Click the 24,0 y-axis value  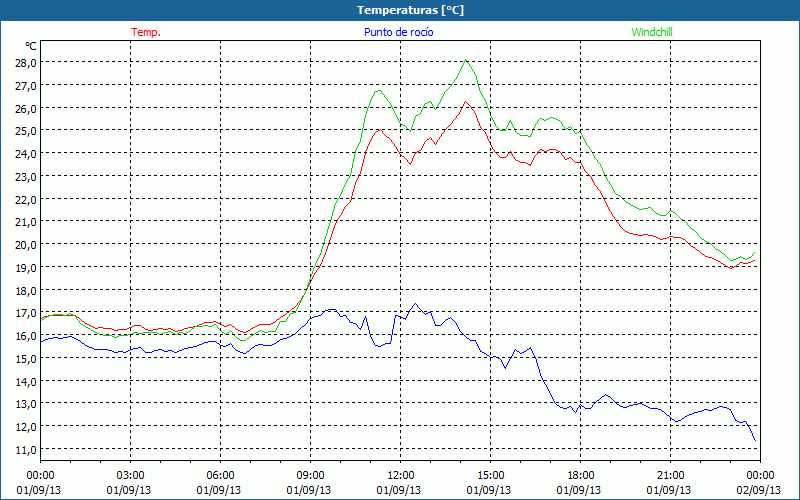pyautogui.click(x=26, y=154)
